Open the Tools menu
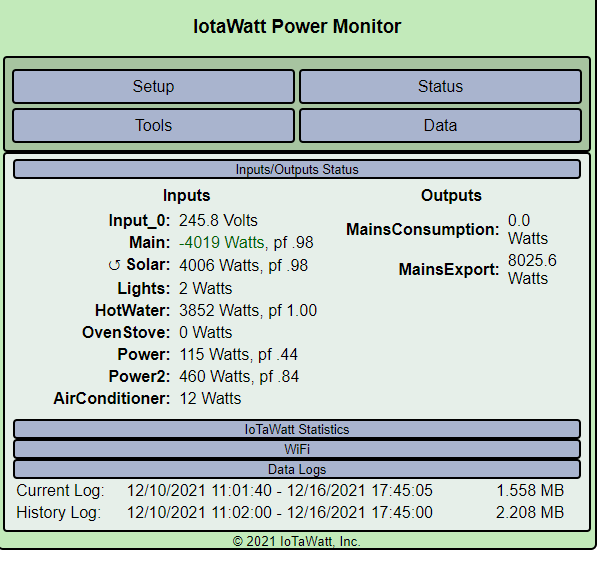 [154, 126]
